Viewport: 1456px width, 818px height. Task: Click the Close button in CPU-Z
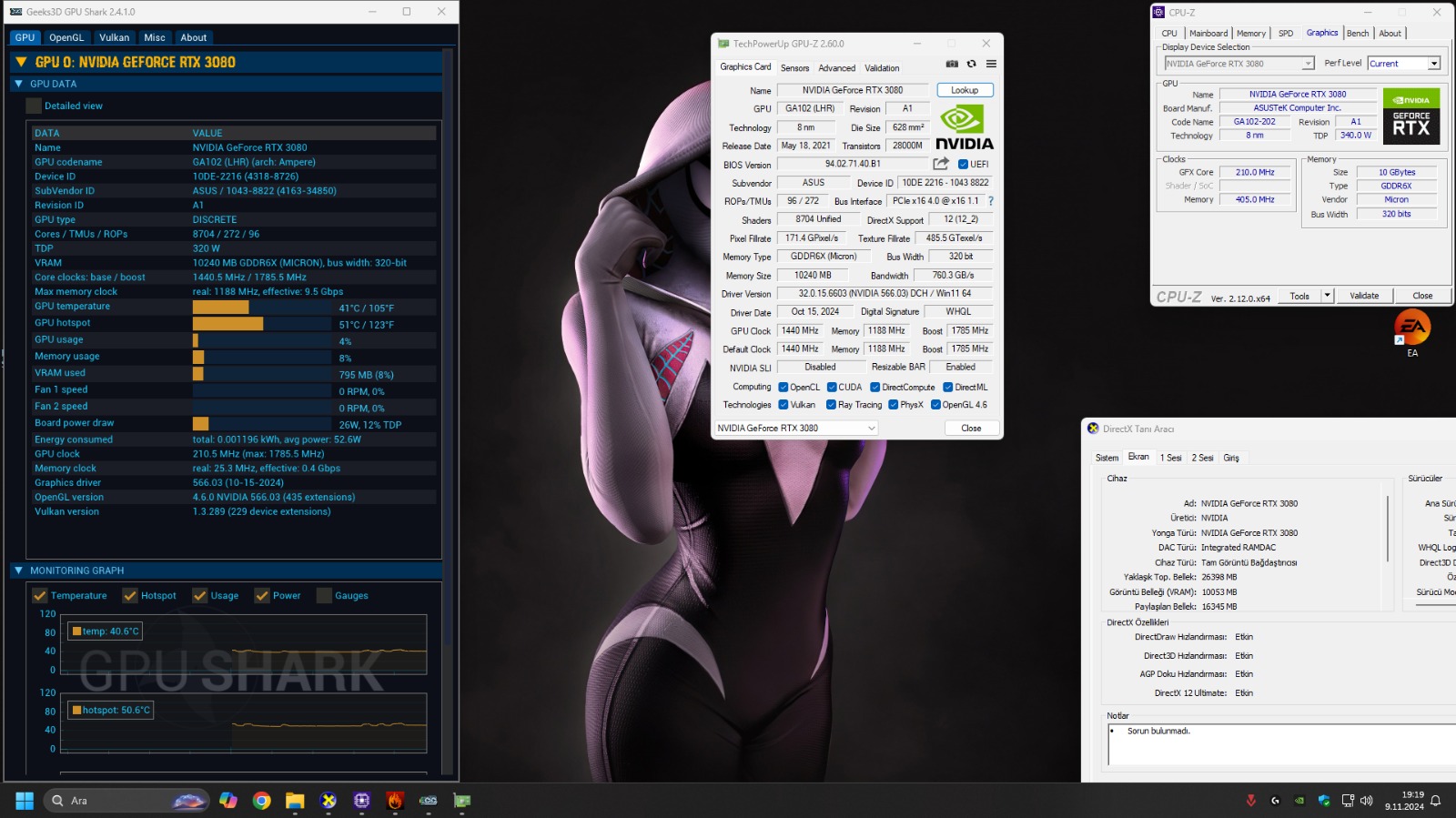[x=1422, y=296]
